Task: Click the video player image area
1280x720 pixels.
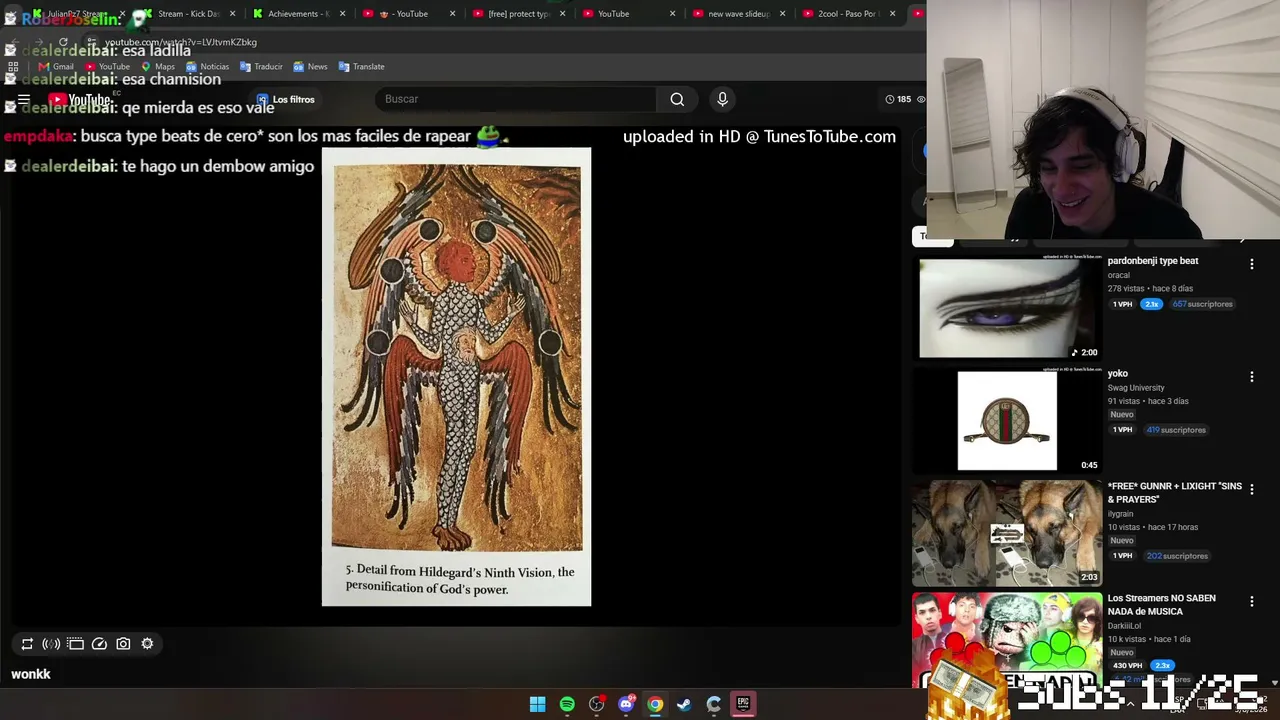Action: (x=456, y=377)
